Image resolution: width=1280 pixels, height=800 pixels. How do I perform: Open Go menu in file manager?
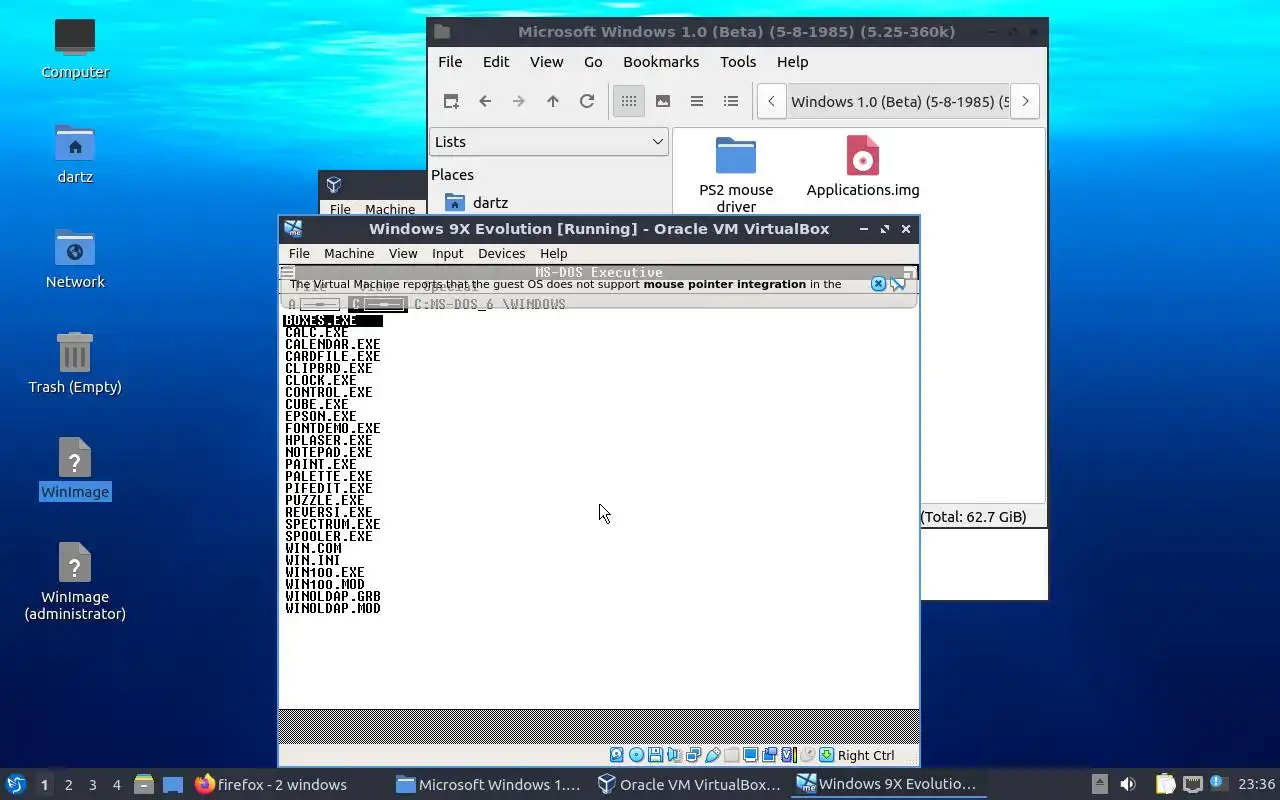(593, 62)
